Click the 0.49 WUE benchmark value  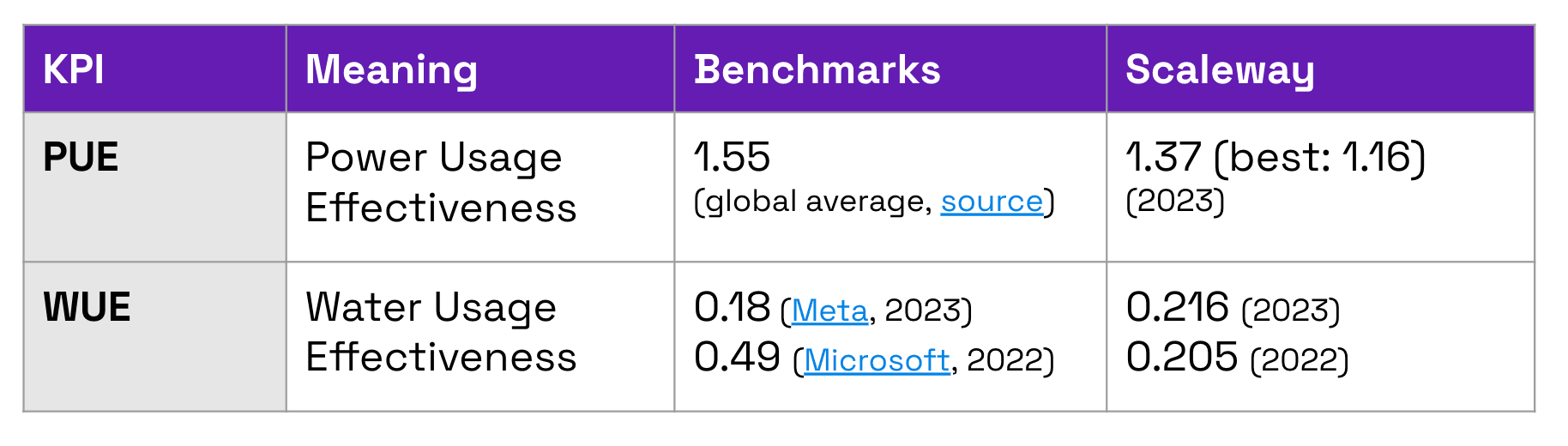coord(737,358)
